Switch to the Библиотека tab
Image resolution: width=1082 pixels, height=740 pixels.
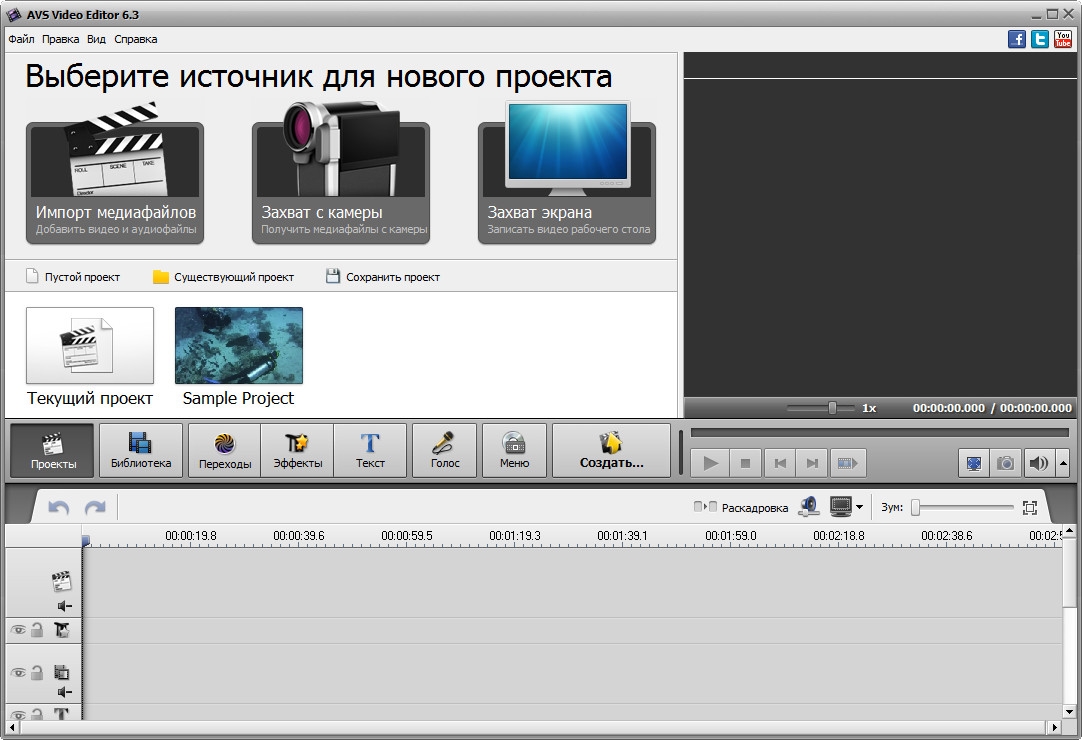pos(141,451)
